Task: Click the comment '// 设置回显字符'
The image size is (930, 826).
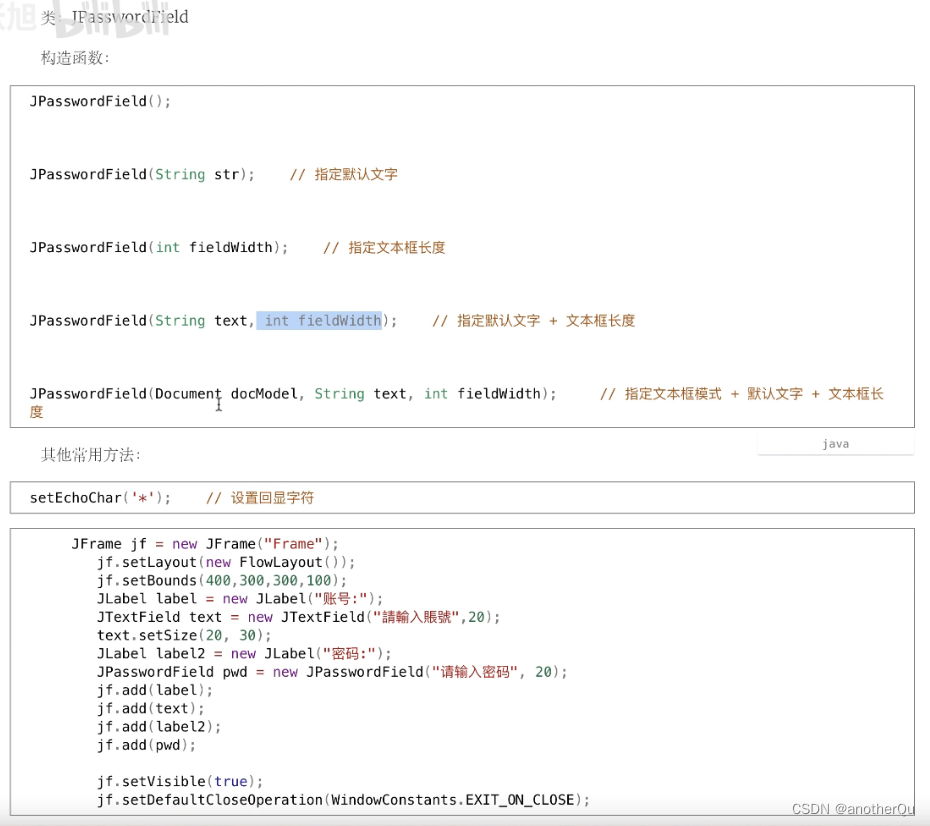Action: [260, 498]
